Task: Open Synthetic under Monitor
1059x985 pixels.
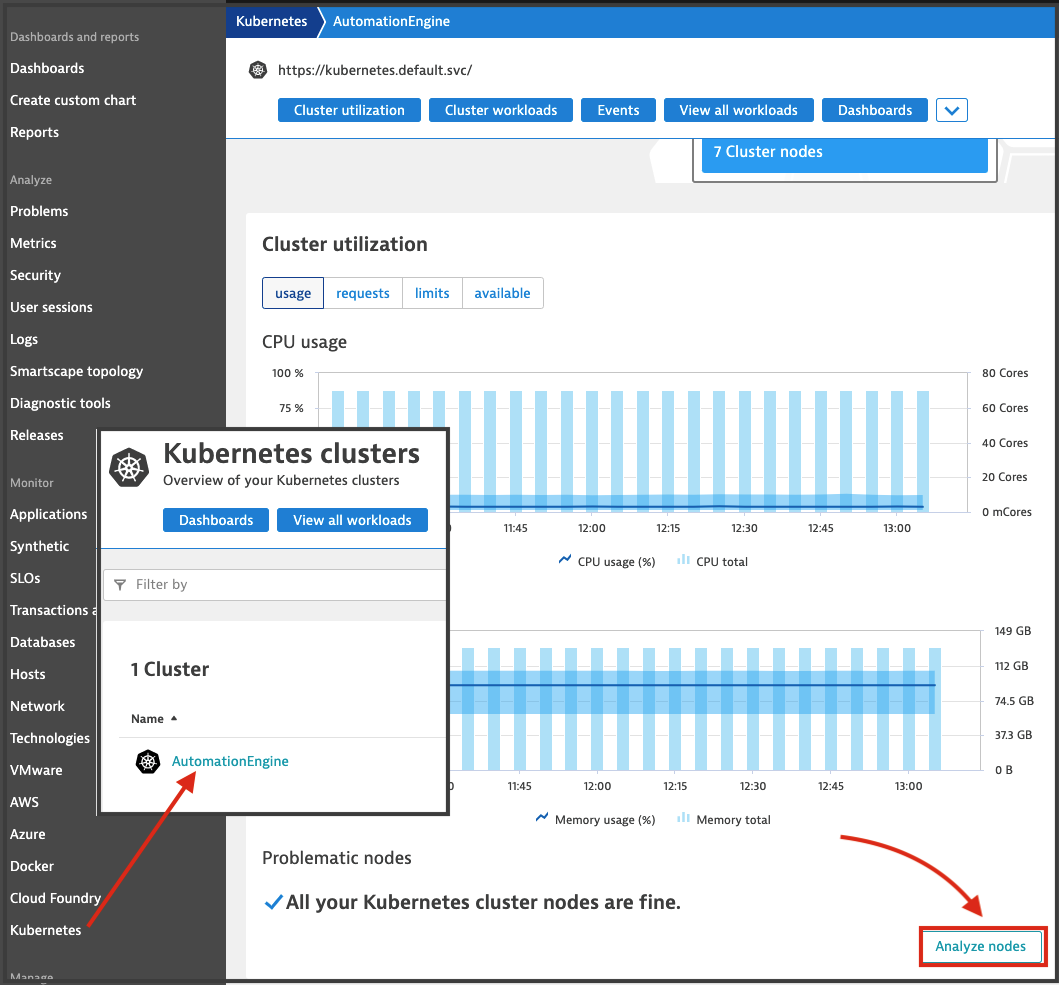Action: (x=39, y=546)
